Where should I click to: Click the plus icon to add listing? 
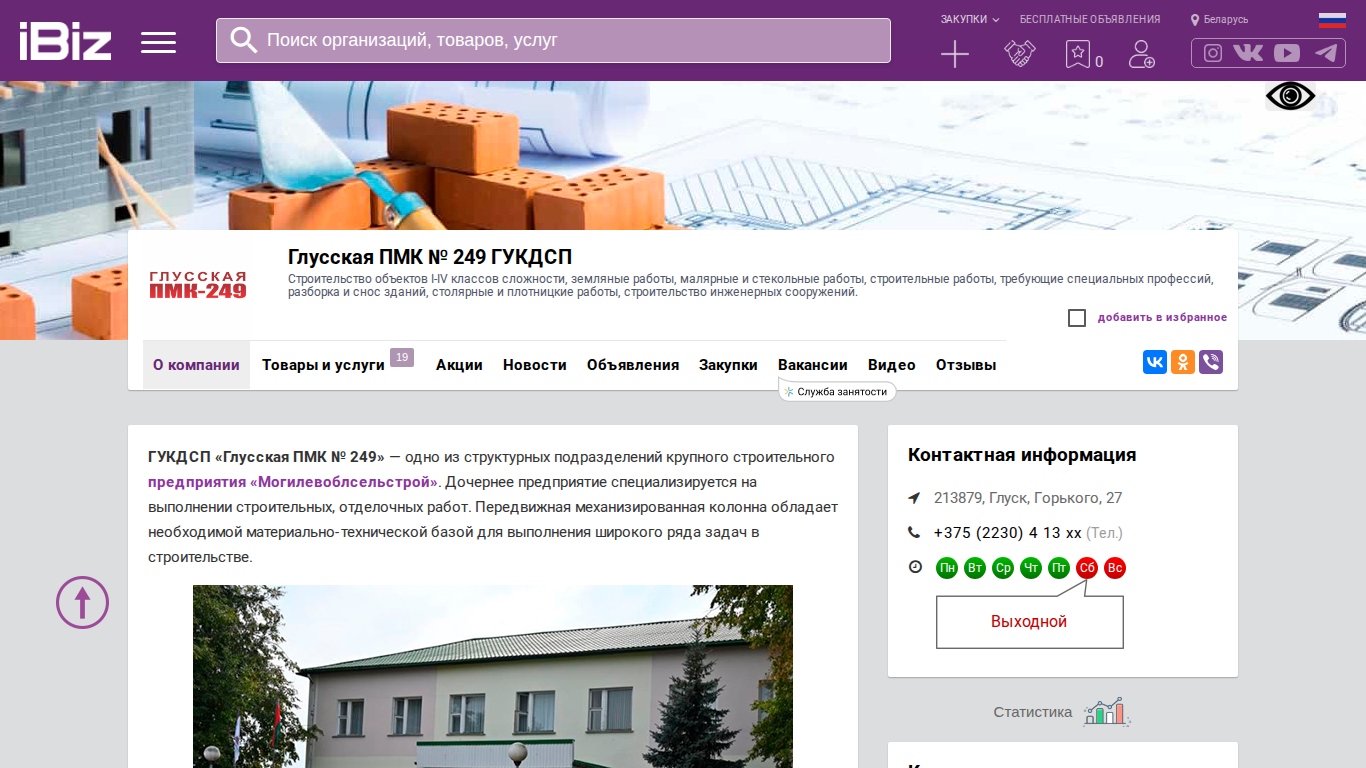pos(955,54)
